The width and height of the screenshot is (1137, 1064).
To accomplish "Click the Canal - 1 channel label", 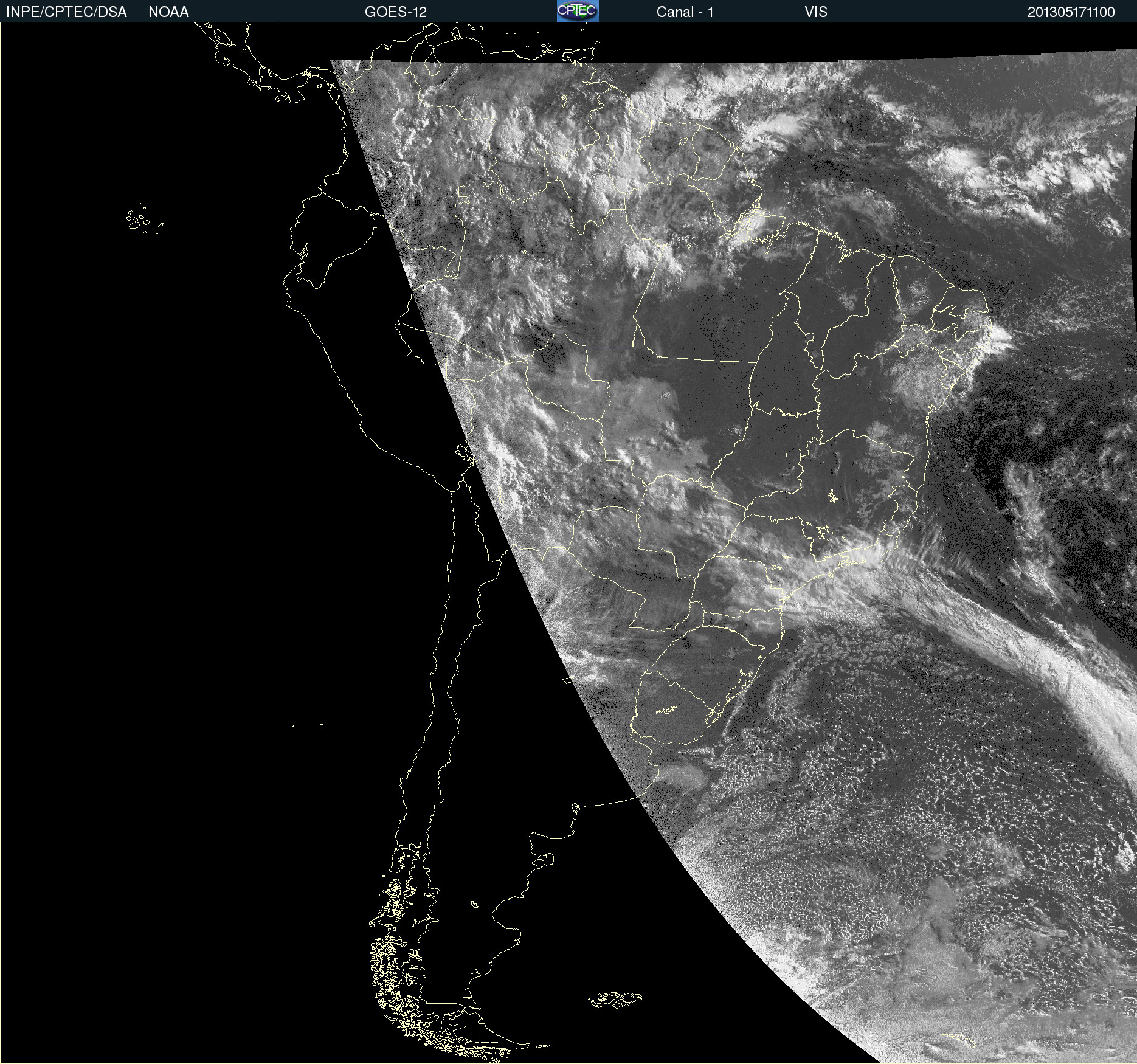I will click(x=685, y=12).
